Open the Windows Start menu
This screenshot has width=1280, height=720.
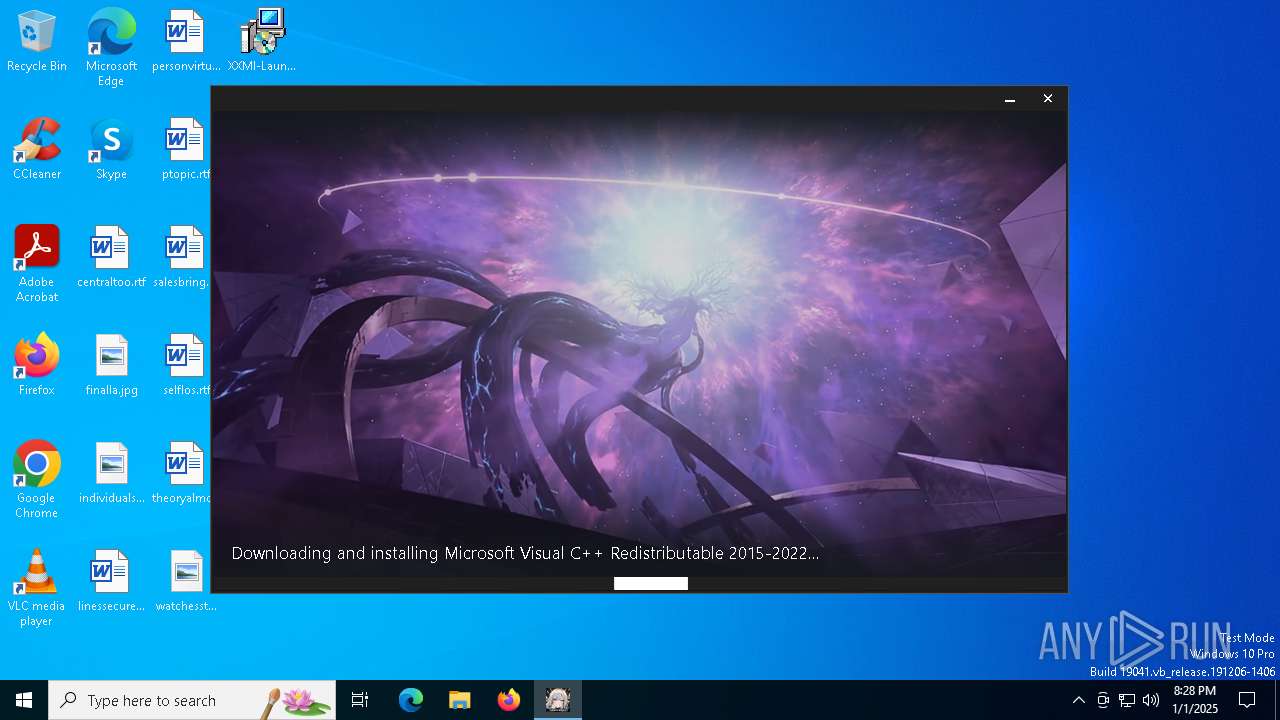(24, 700)
